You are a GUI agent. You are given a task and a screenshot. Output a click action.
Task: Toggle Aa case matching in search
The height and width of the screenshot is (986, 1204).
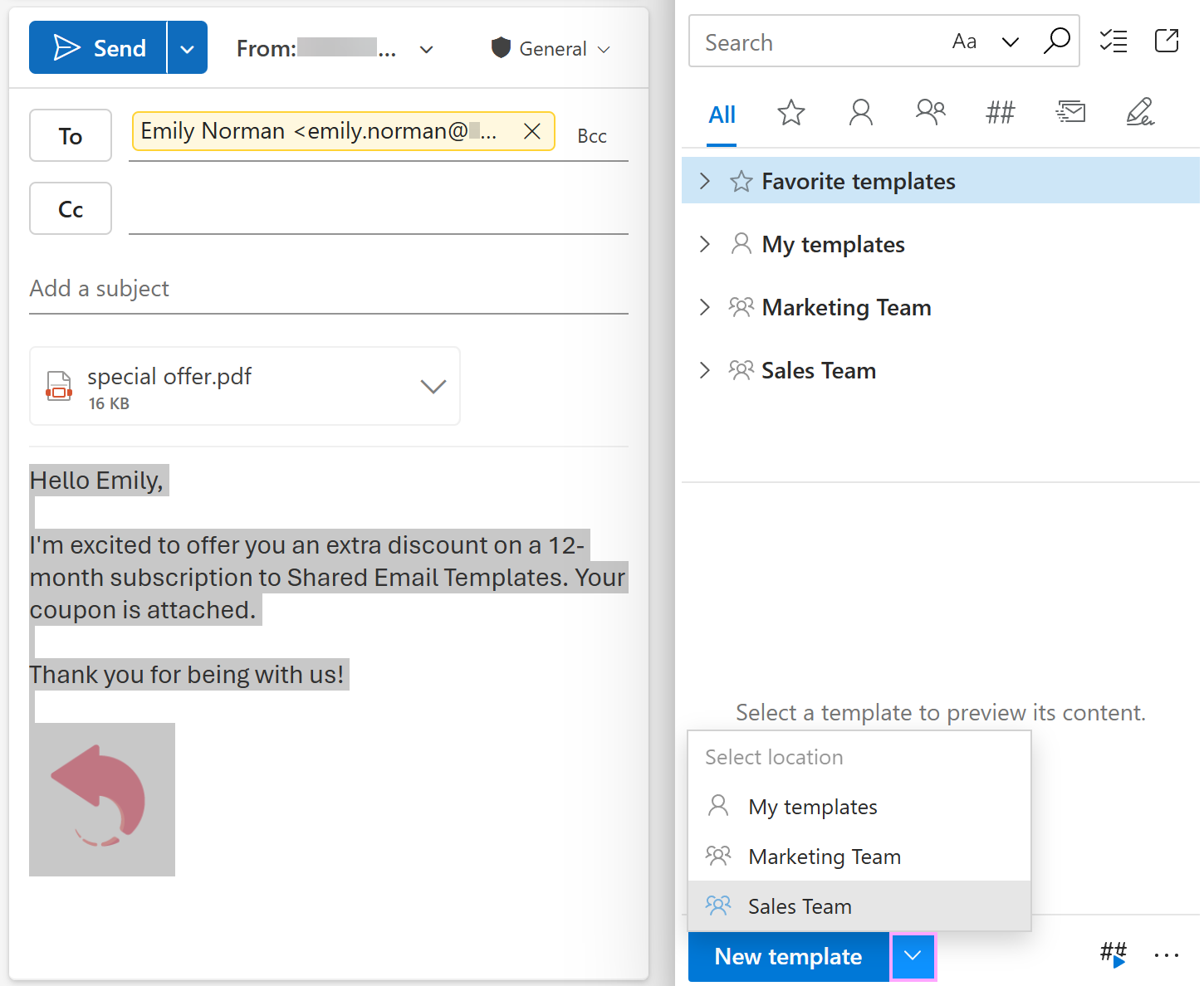click(x=964, y=41)
